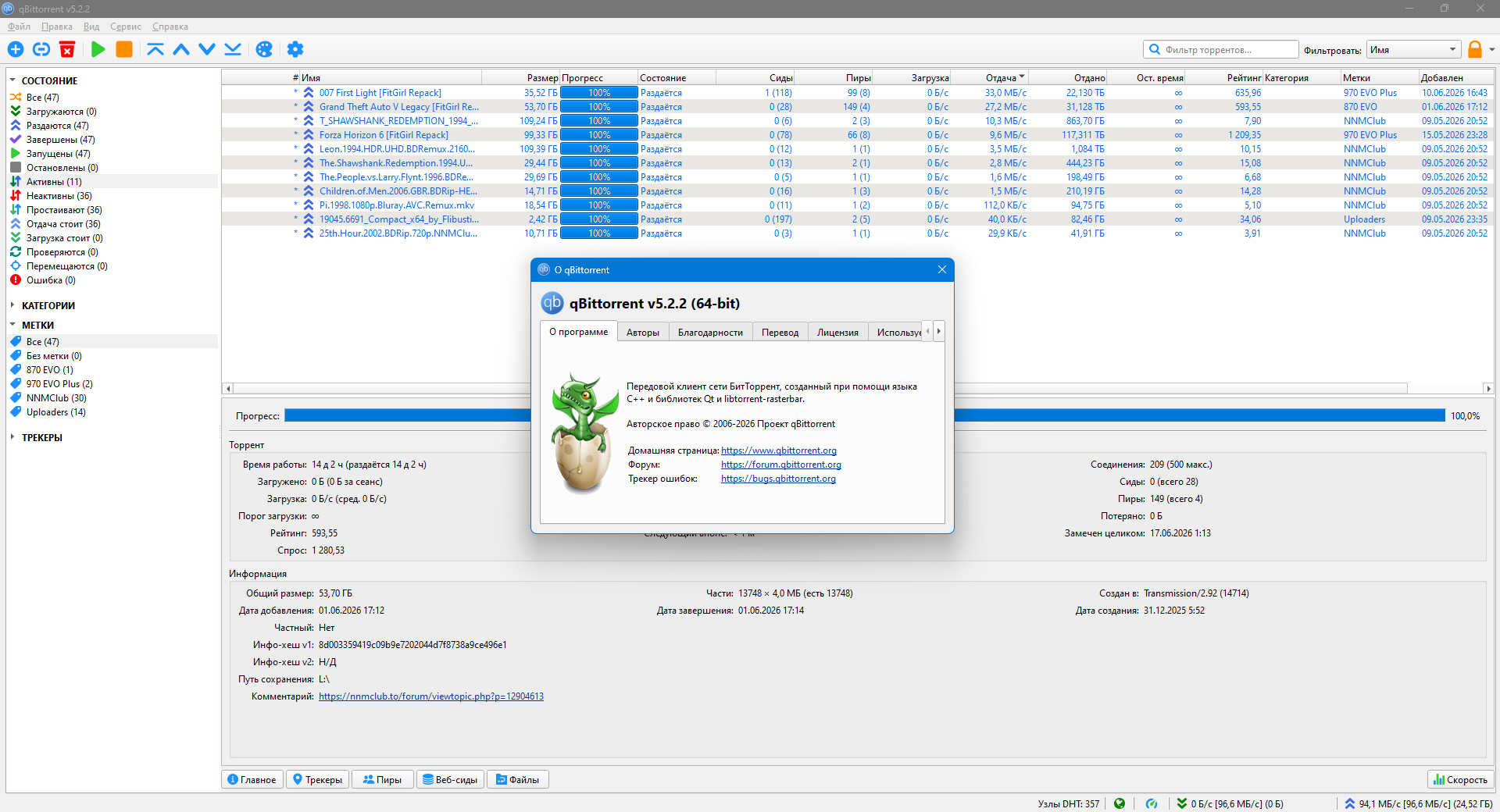Click the connection status globe icon
The image size is (1500, 812).
click(1120, 803)
